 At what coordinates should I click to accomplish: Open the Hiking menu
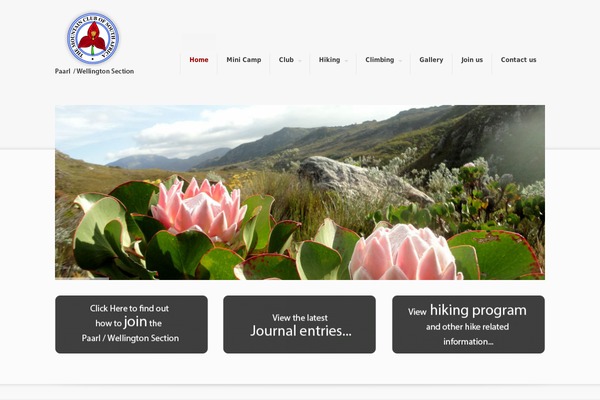[x=329, y=60]
